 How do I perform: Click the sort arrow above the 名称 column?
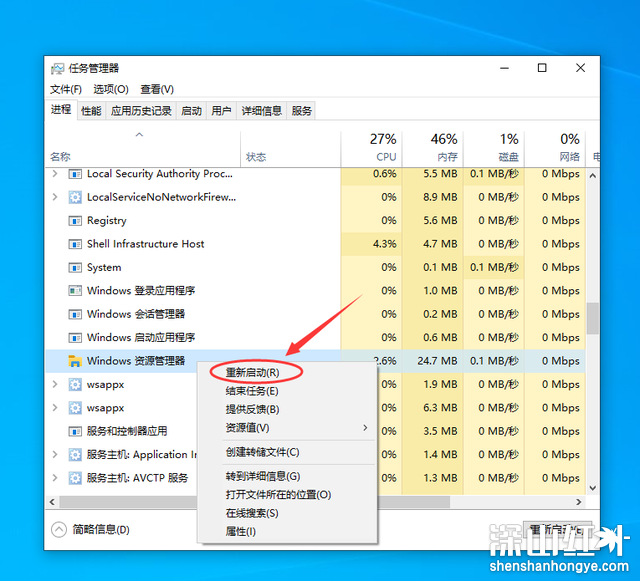(139, 135)
